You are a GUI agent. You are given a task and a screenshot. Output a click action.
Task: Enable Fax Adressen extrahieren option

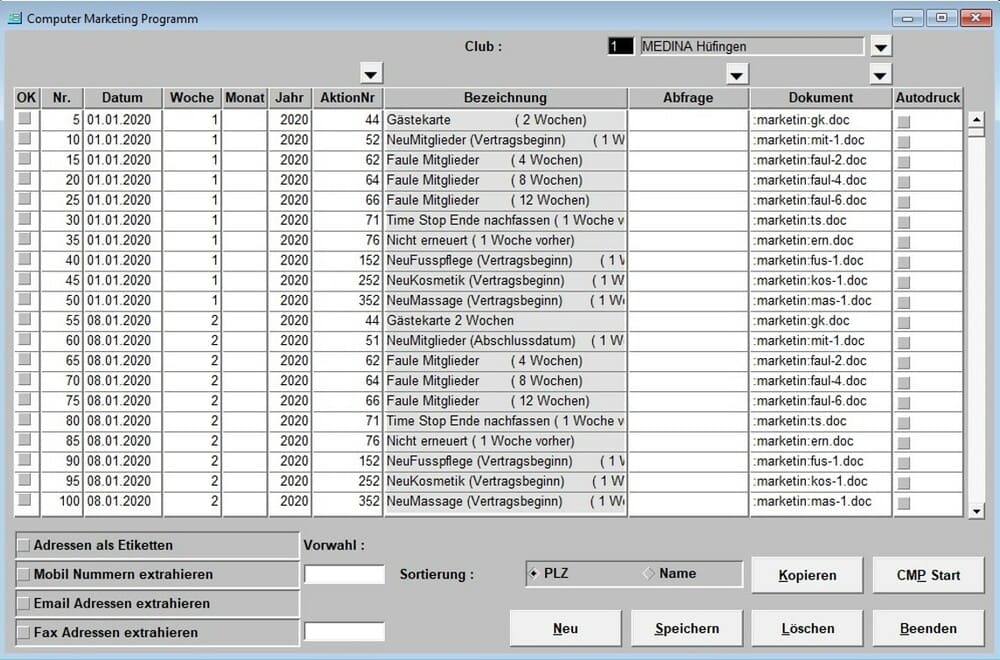click(x=24, y=632)
